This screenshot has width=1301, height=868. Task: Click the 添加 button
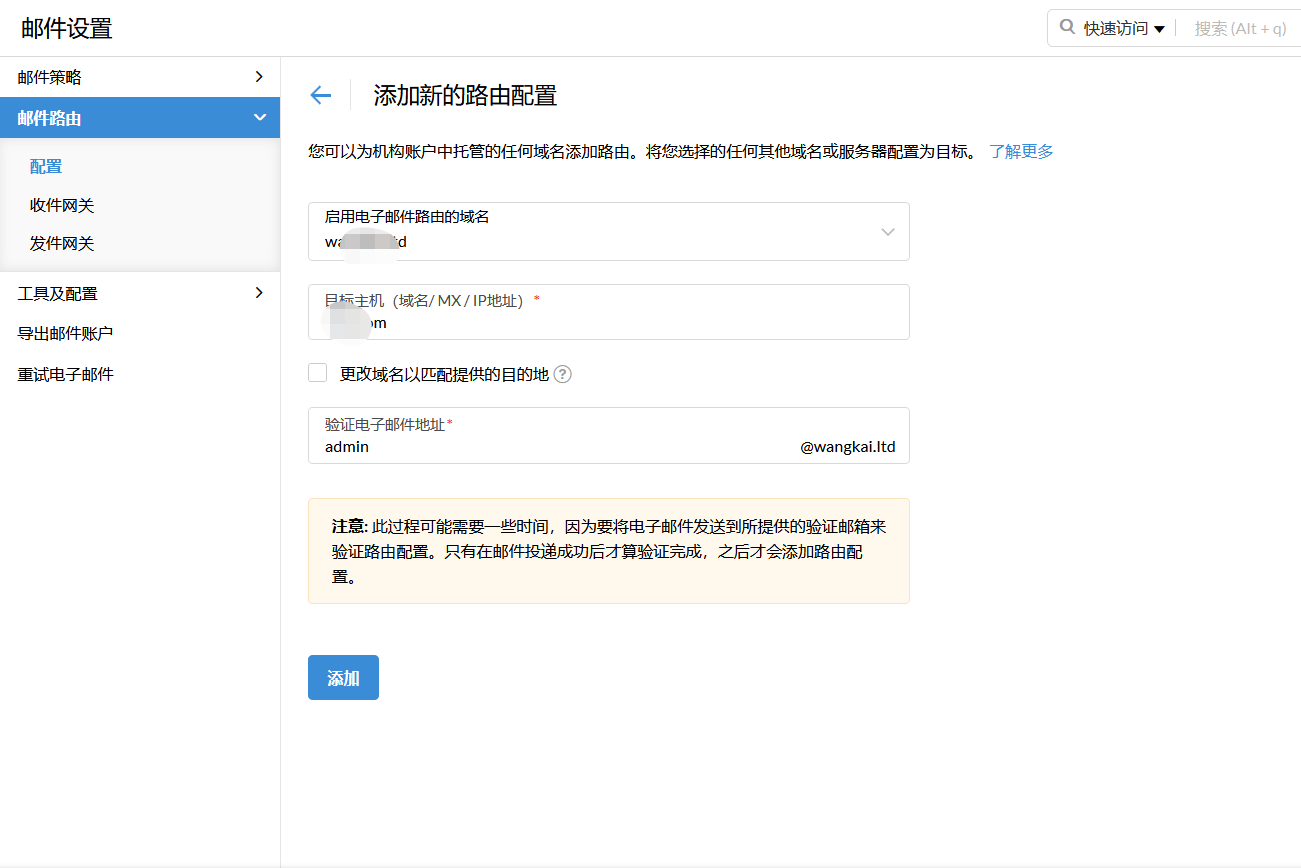[x=343, y=678]
